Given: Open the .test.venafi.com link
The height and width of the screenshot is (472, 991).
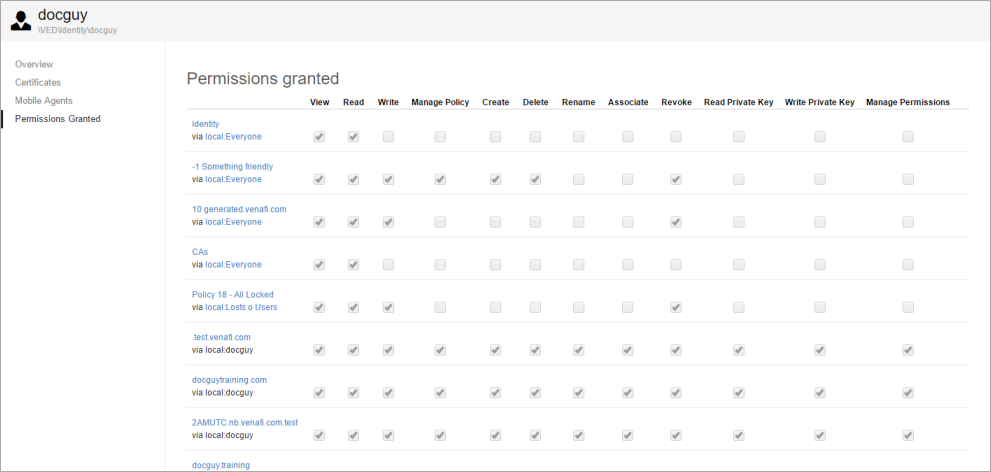Looking at the screenshot, I should [x=221, y=337].
